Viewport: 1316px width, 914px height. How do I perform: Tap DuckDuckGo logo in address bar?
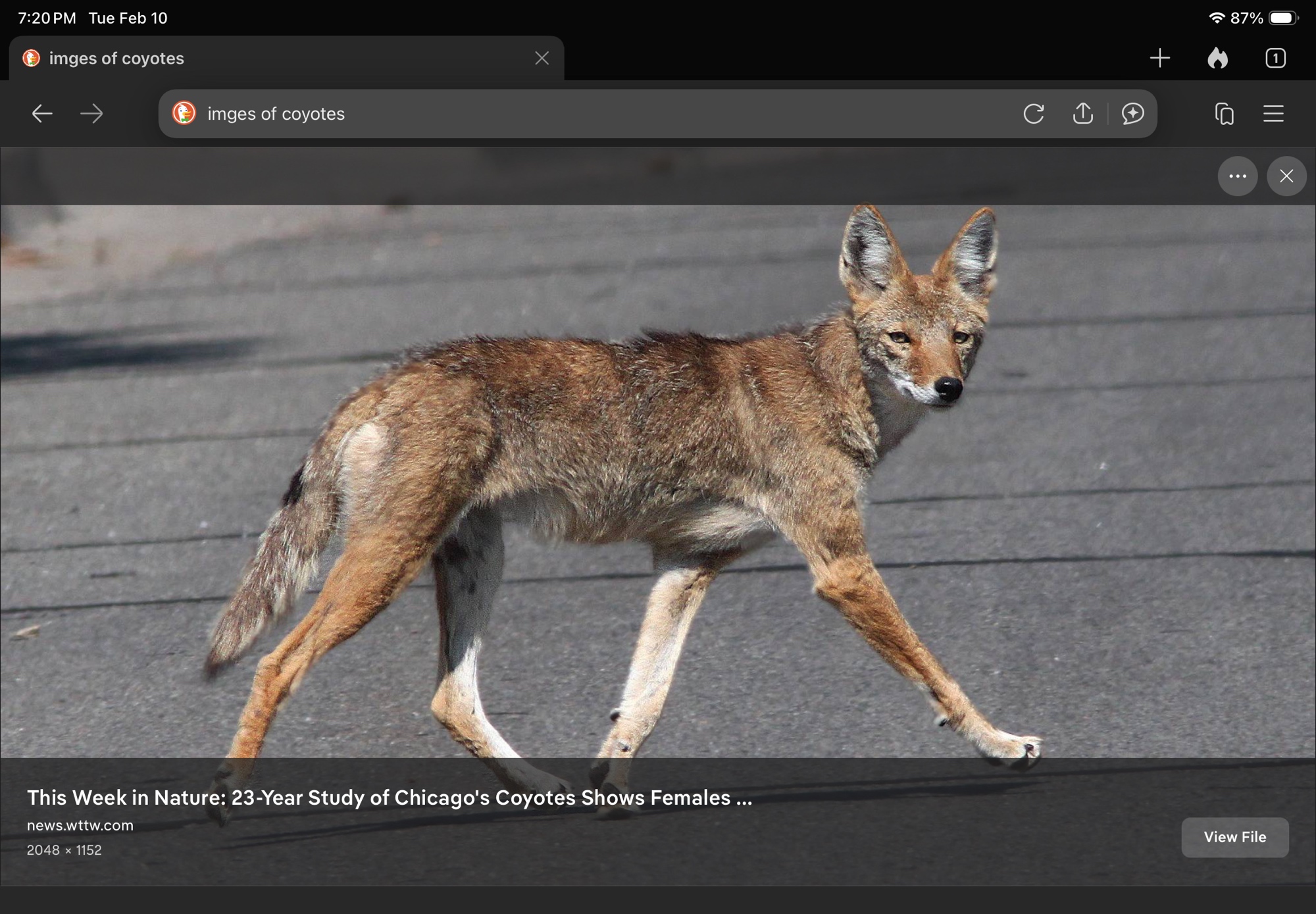coord(184,113)
